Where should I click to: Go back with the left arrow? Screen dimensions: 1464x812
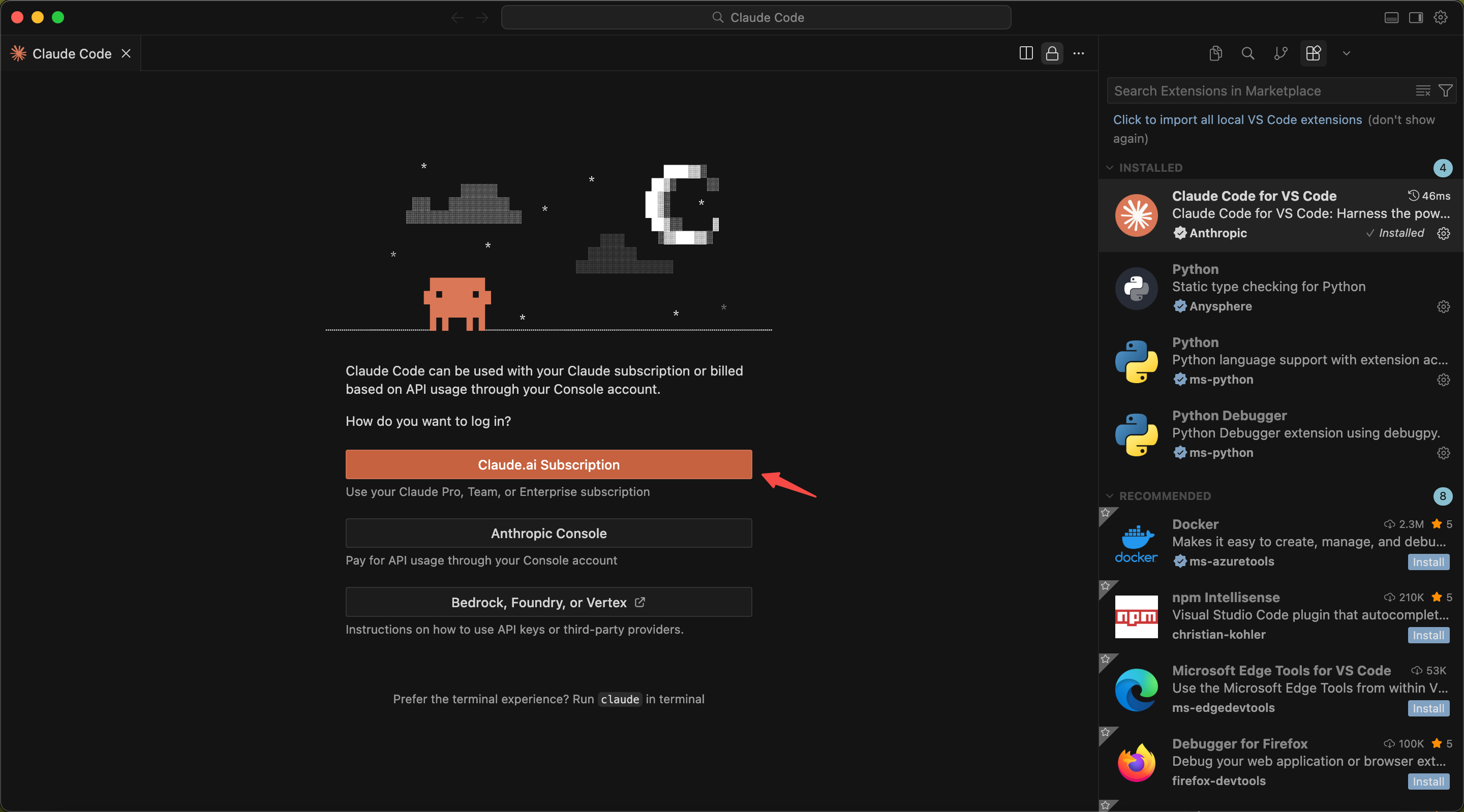pos(457,18)
